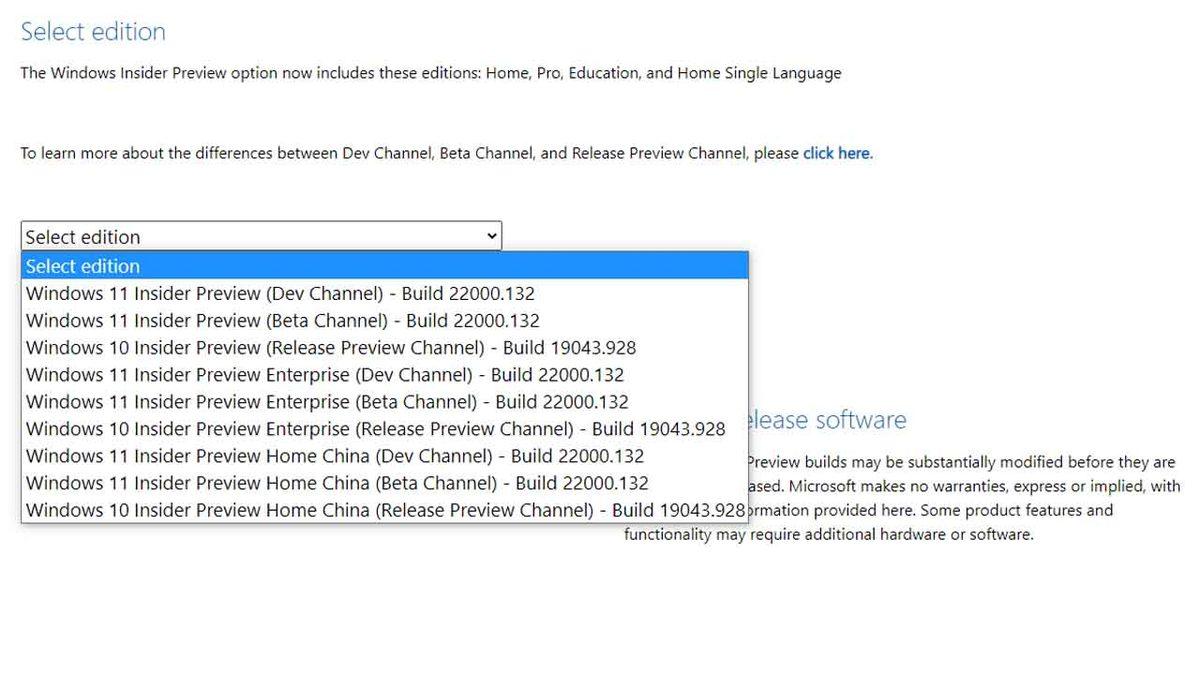Image resolution: width=1200 pixels, height=675 pixels.
Task: Click the Select edition heading
Action: [x=92, y=32]
